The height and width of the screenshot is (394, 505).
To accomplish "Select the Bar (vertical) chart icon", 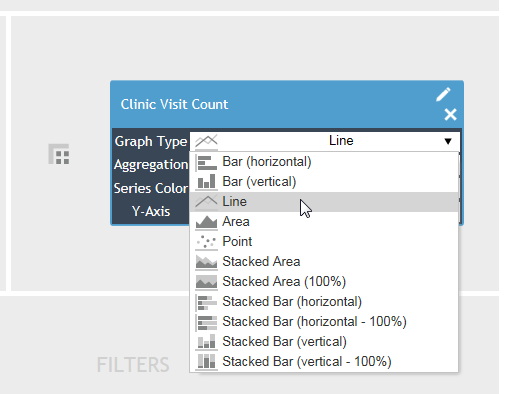I will [x=206, y=182].
